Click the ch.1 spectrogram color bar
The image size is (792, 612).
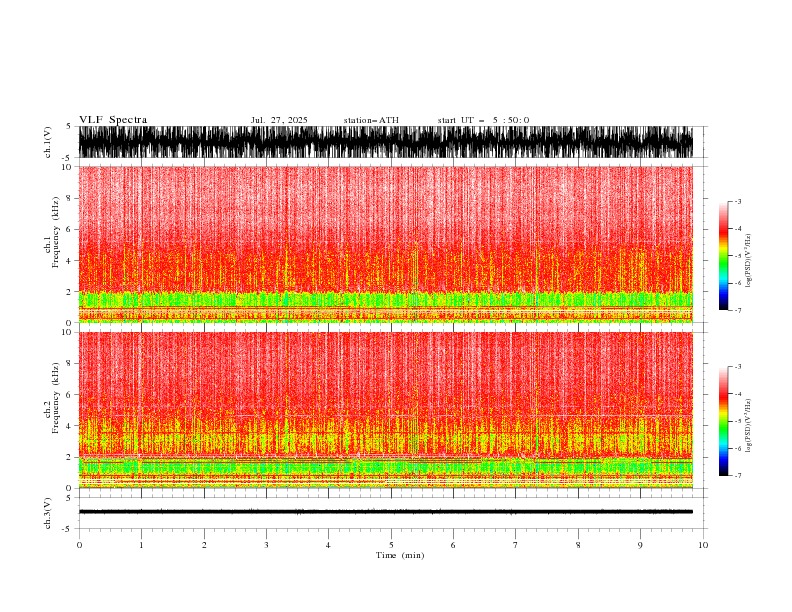[x=723, y=256]
